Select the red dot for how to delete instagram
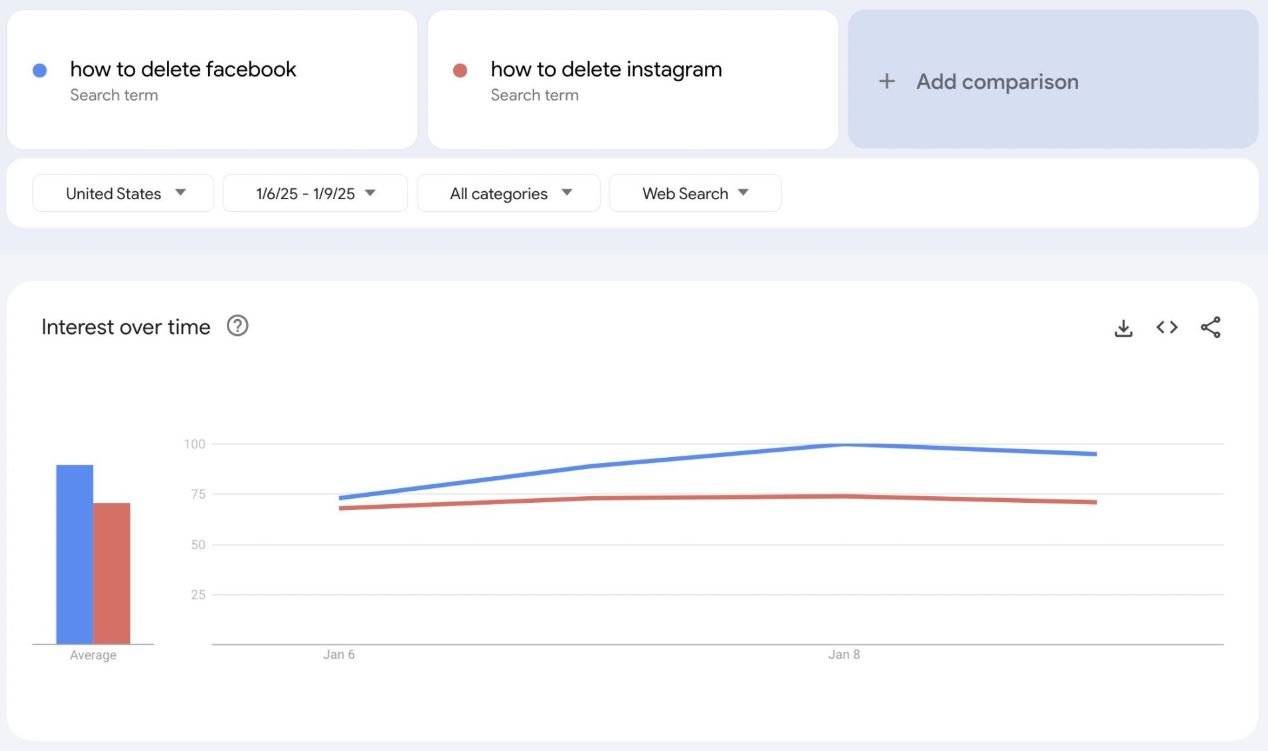This screenshot has width=1268, height=751. click(x=460, y=68)
